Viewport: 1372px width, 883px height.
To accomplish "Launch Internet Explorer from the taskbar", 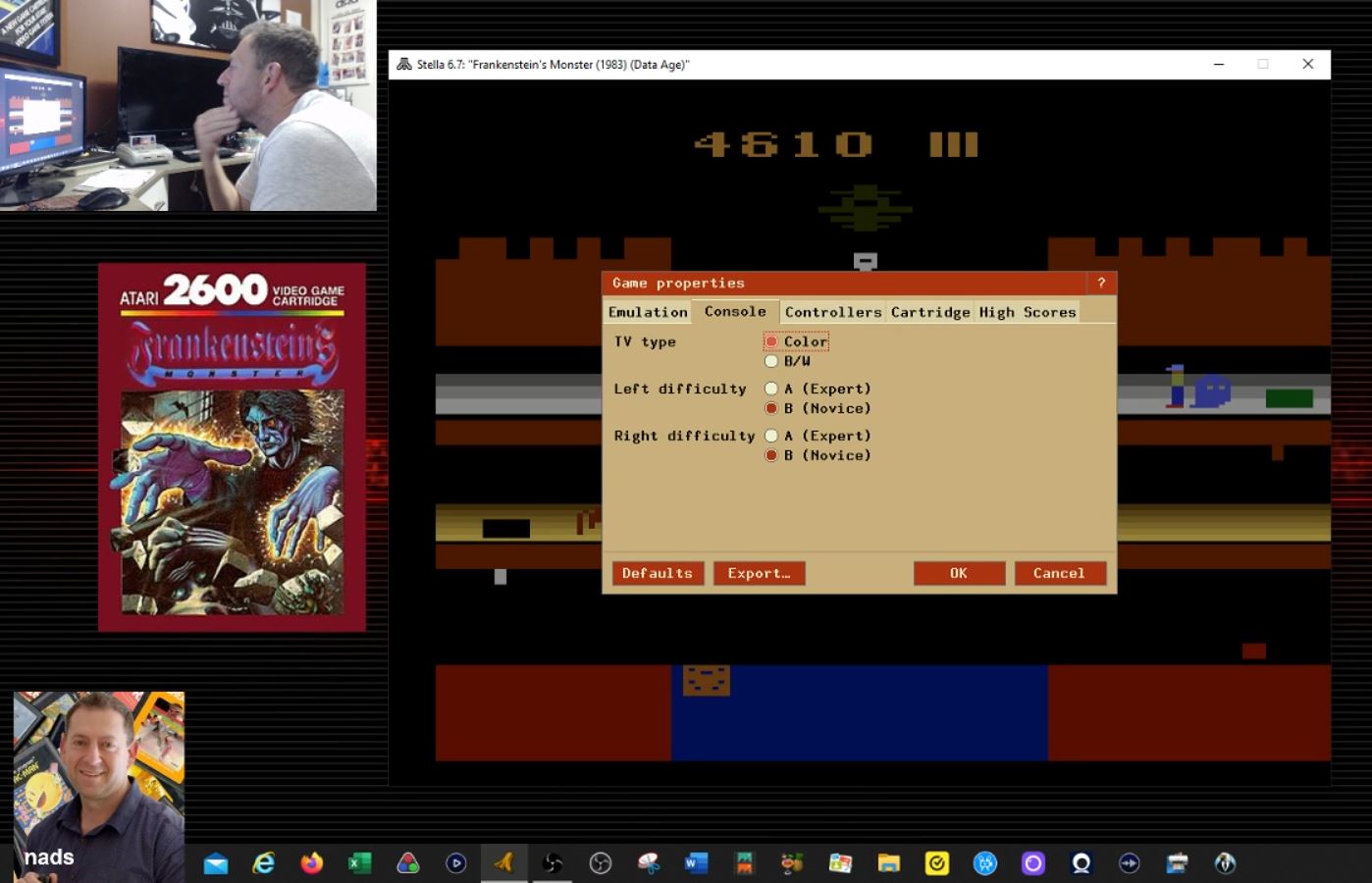I will click(264, 863).
